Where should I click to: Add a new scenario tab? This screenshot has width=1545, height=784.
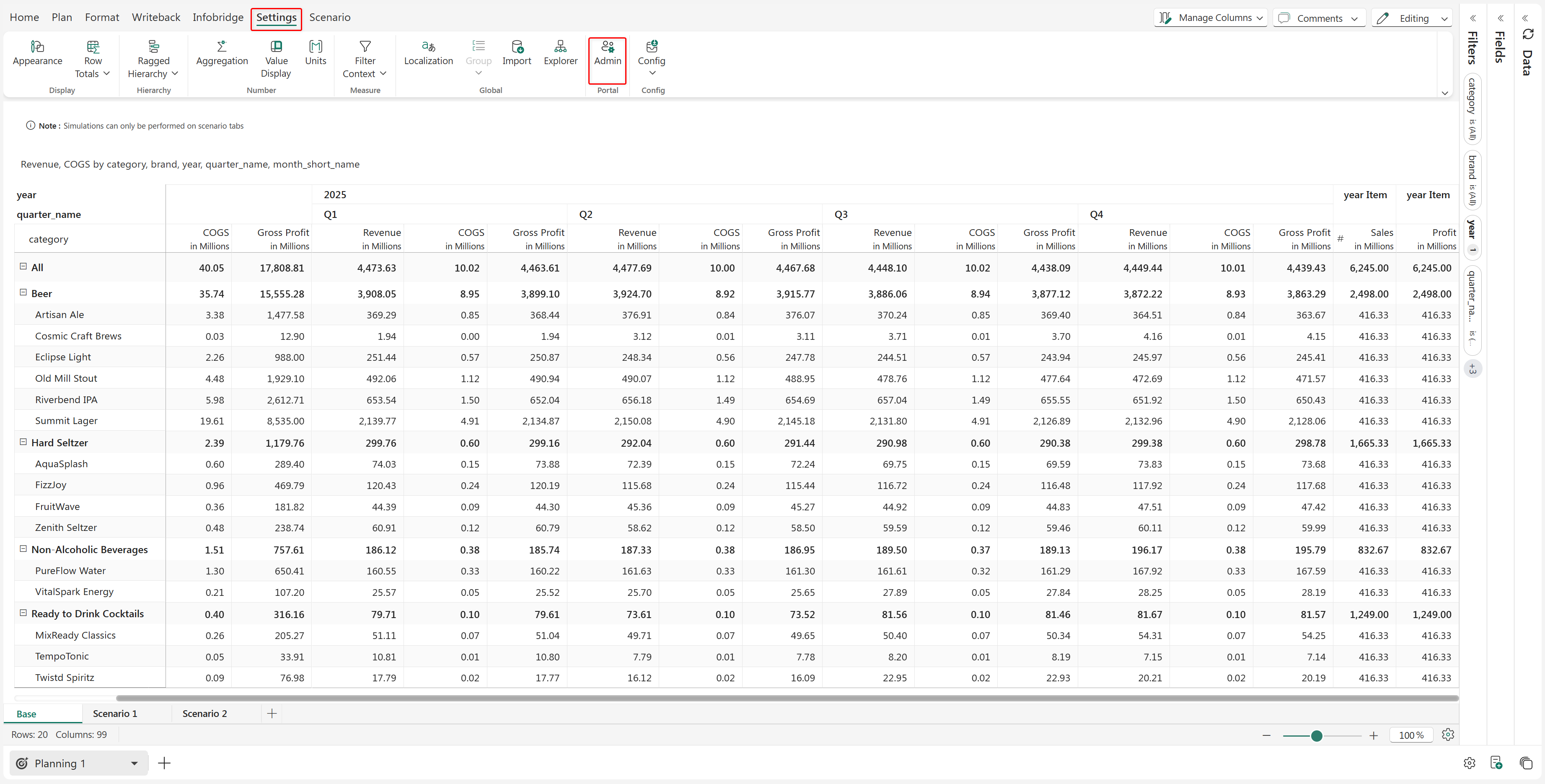click(272, 713)
